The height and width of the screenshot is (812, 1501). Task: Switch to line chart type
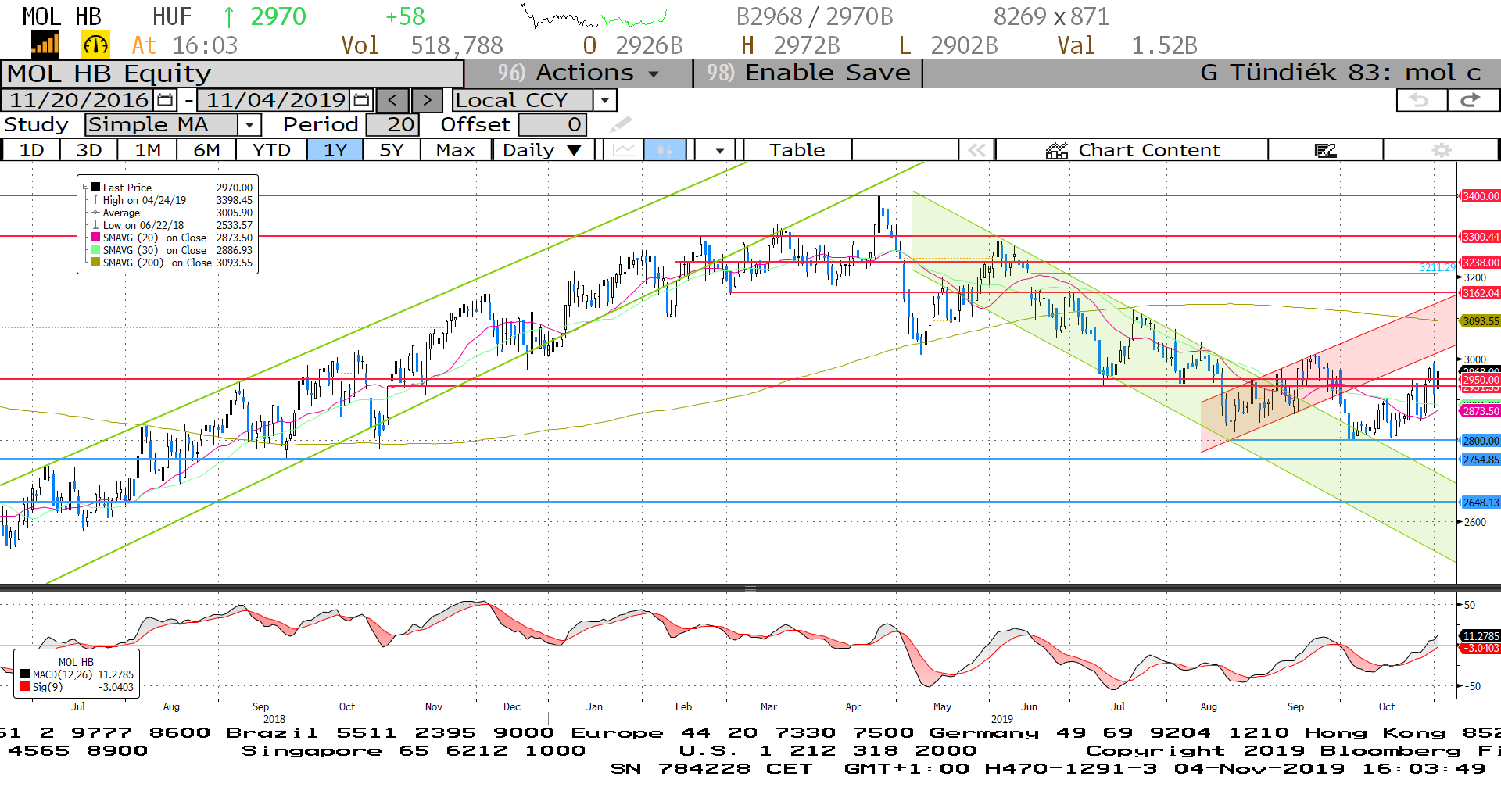623,150
